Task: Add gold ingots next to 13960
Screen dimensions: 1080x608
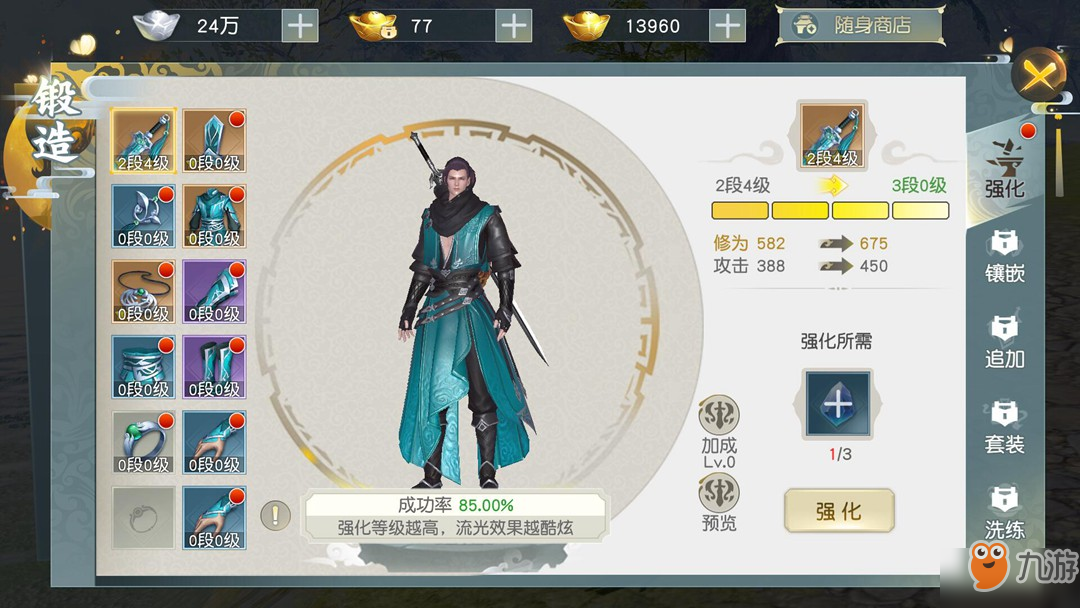Action: click(x=727, y=26)
